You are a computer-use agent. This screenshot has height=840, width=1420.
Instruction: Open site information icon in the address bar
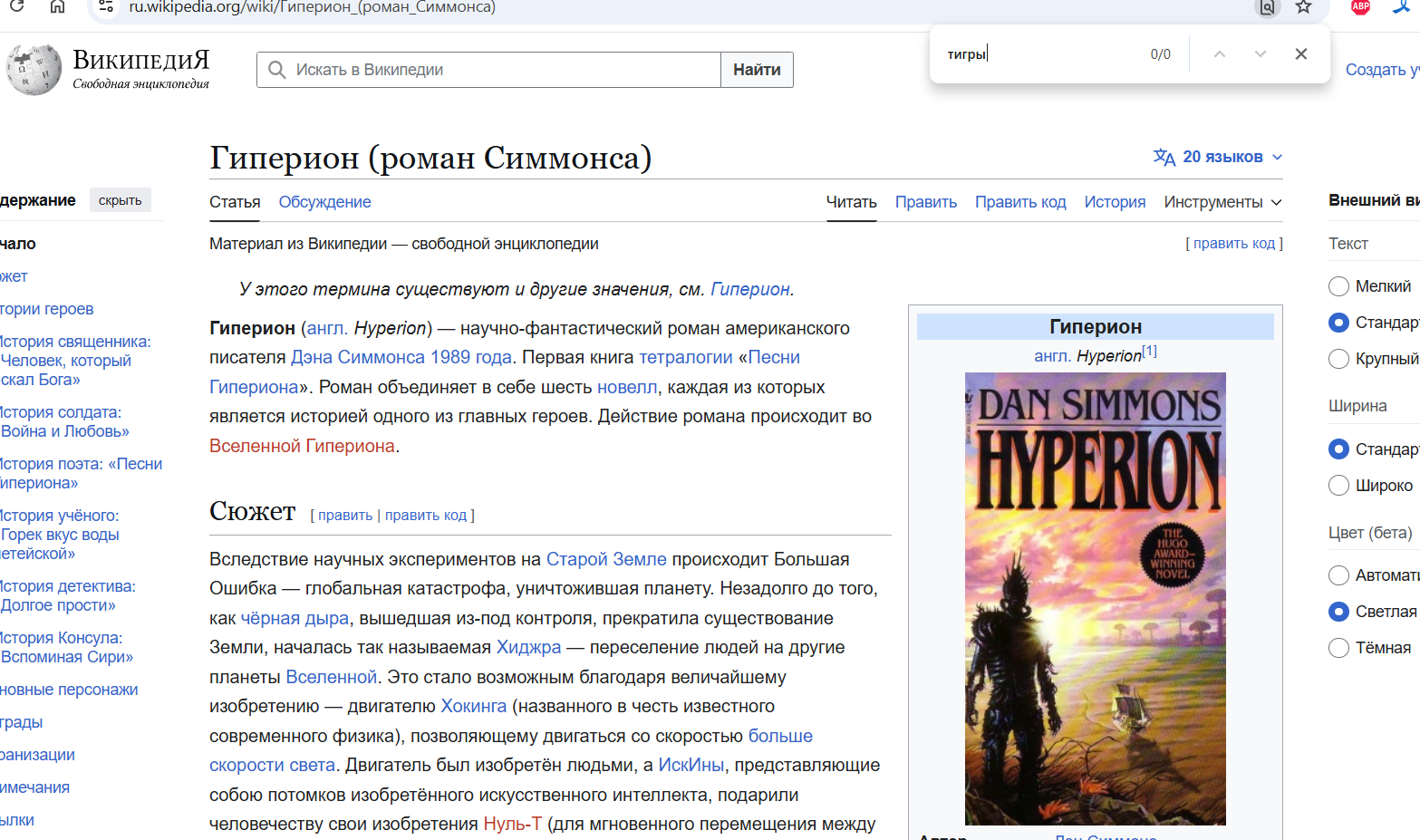pyautogui.click(x=106, y=7)
